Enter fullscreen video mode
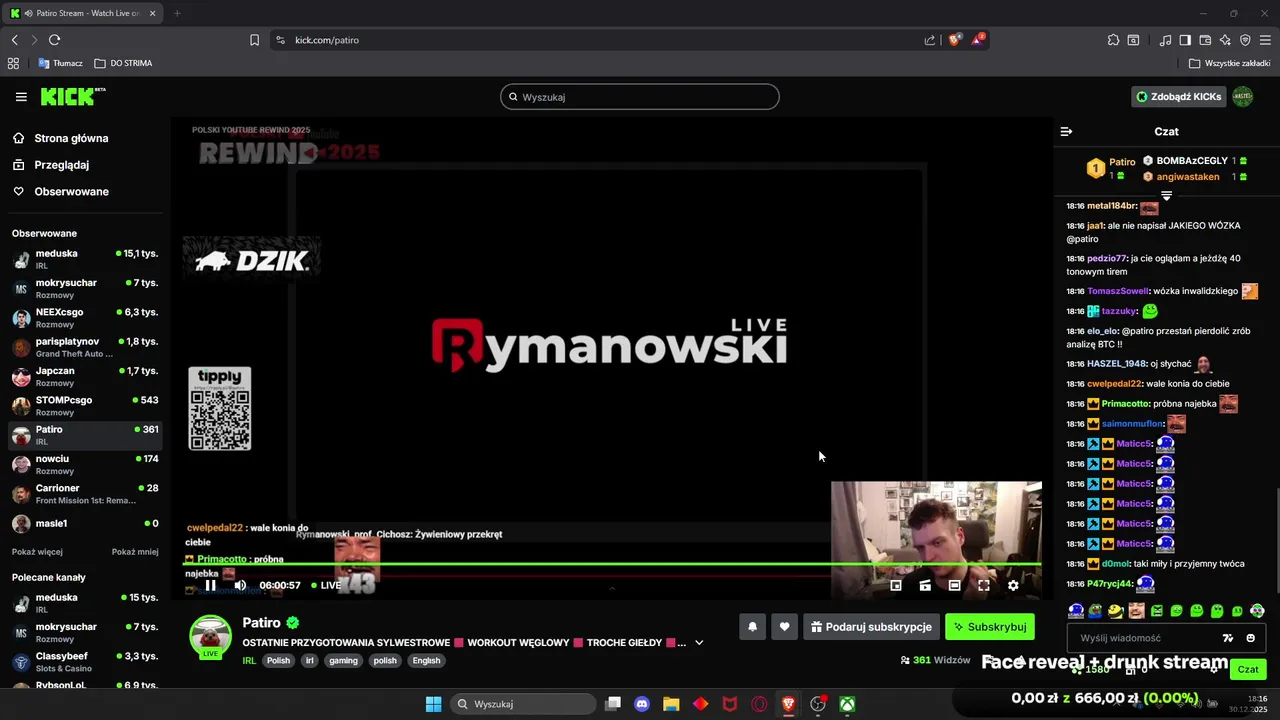The height and width of the screenshot is (720, 1280). (x=983, y=585)
